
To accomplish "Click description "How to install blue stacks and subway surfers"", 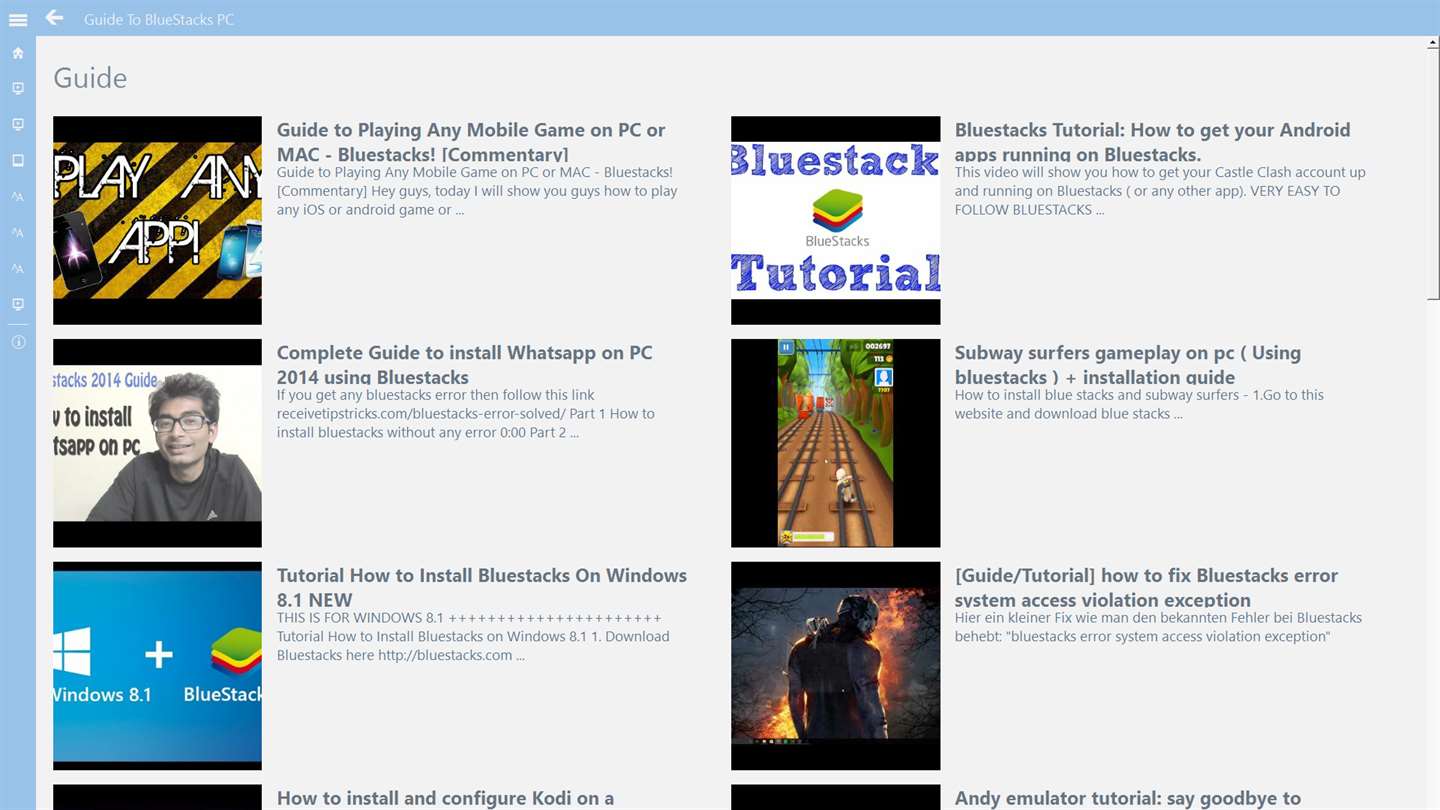I will click(x=1139, y=404).
